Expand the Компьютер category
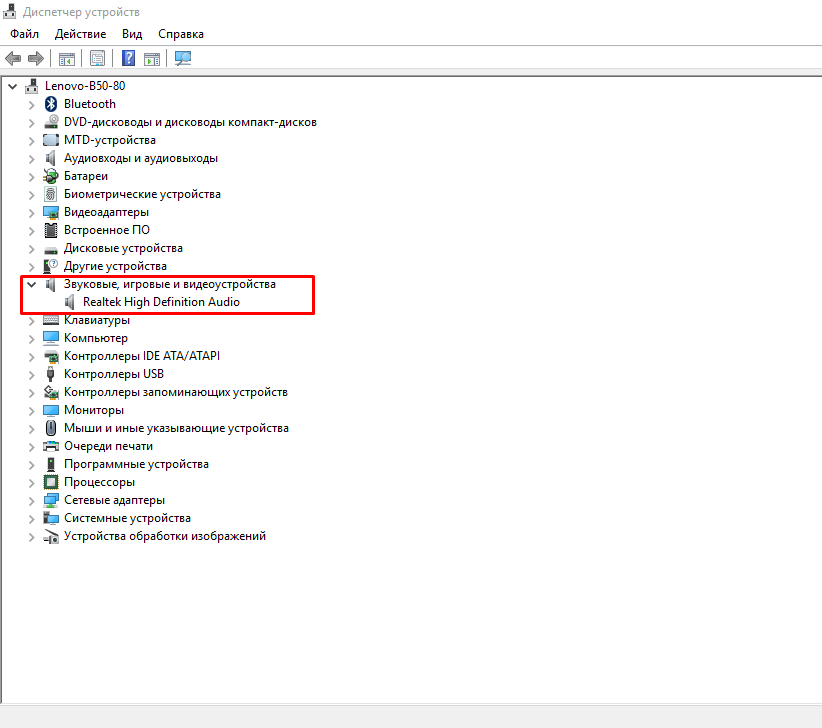Screen dimensions: 822x728 31,339
